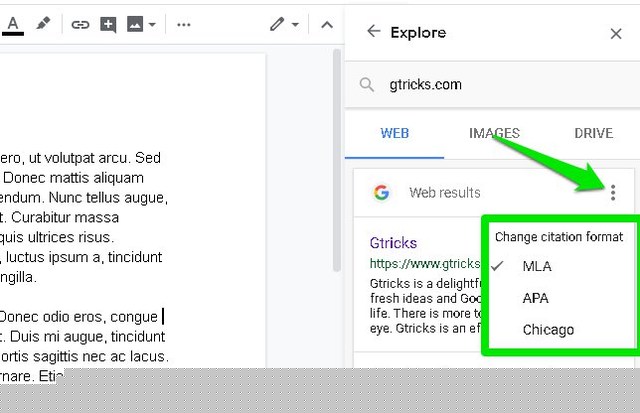Collapse the toolbar with the up chevron
The height and width of the screenshot is (413, 640).
pos(327,24)
